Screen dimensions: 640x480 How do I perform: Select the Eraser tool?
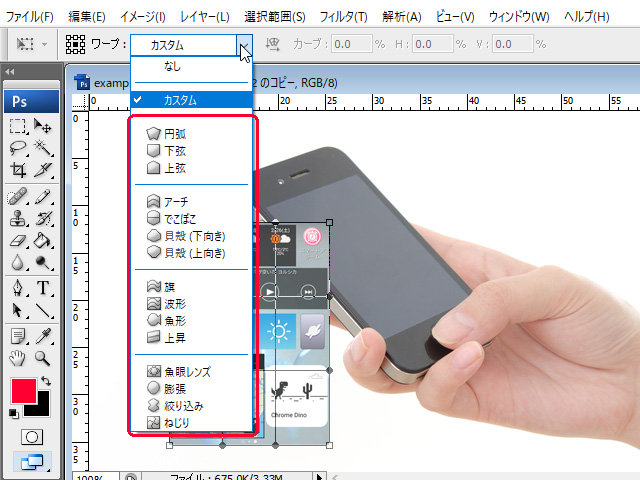[x=18, y=240]
